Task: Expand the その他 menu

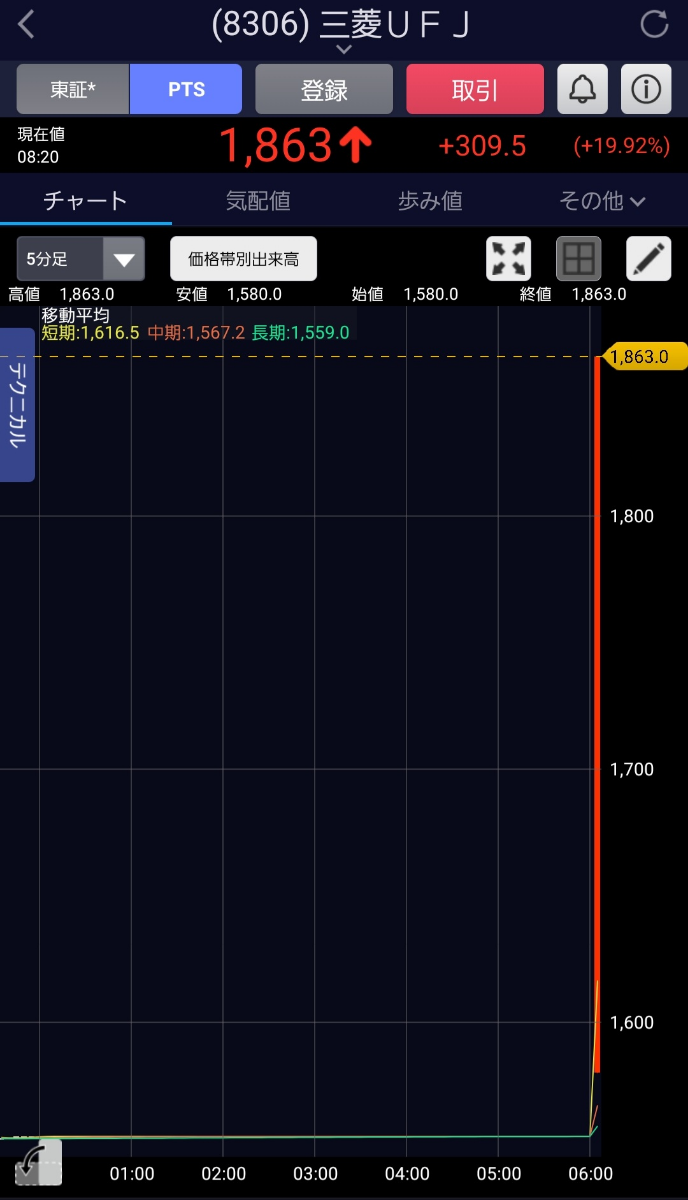Action: point(602,201)
